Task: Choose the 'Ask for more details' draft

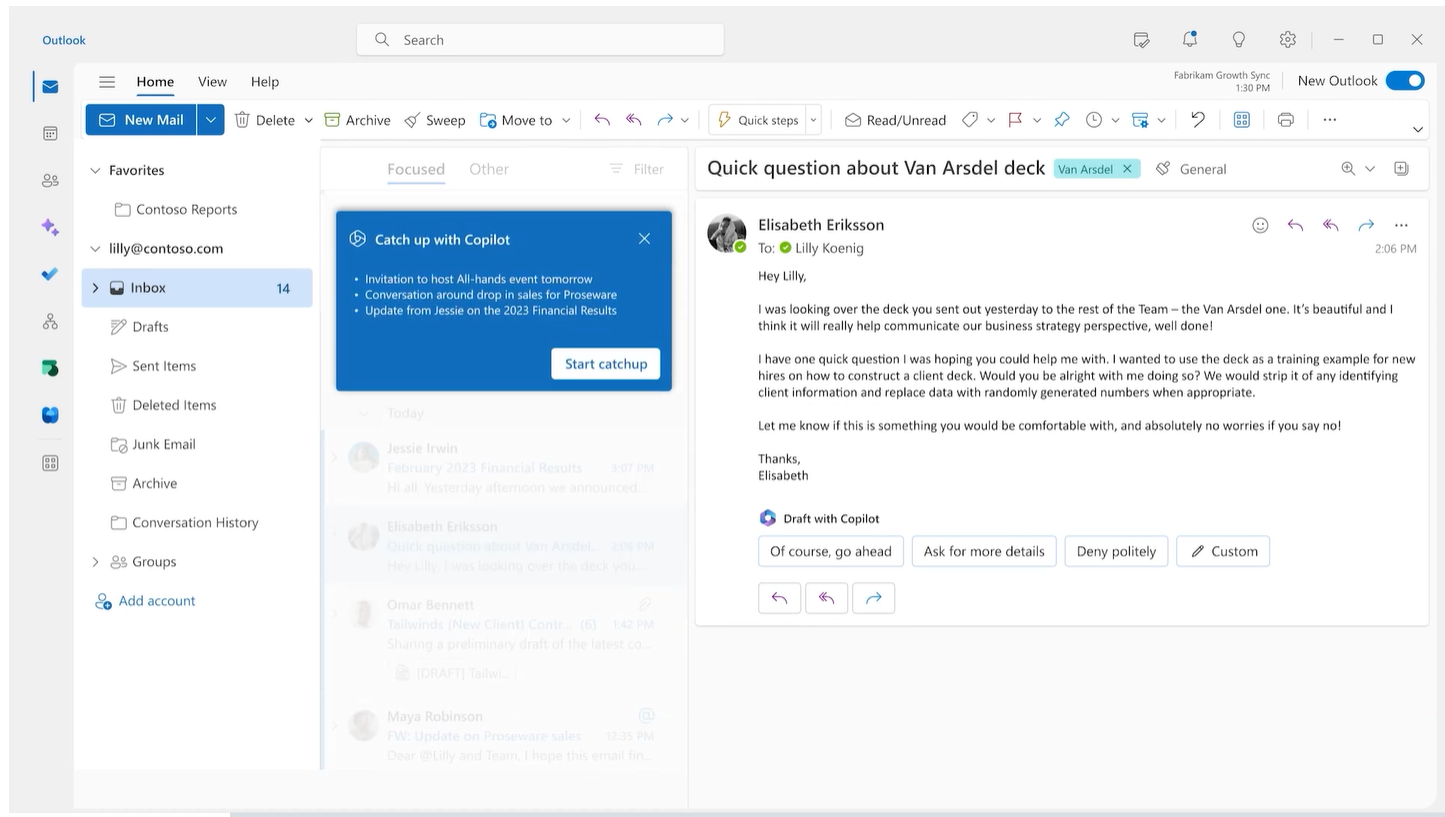Action: [x=984, y=551]
